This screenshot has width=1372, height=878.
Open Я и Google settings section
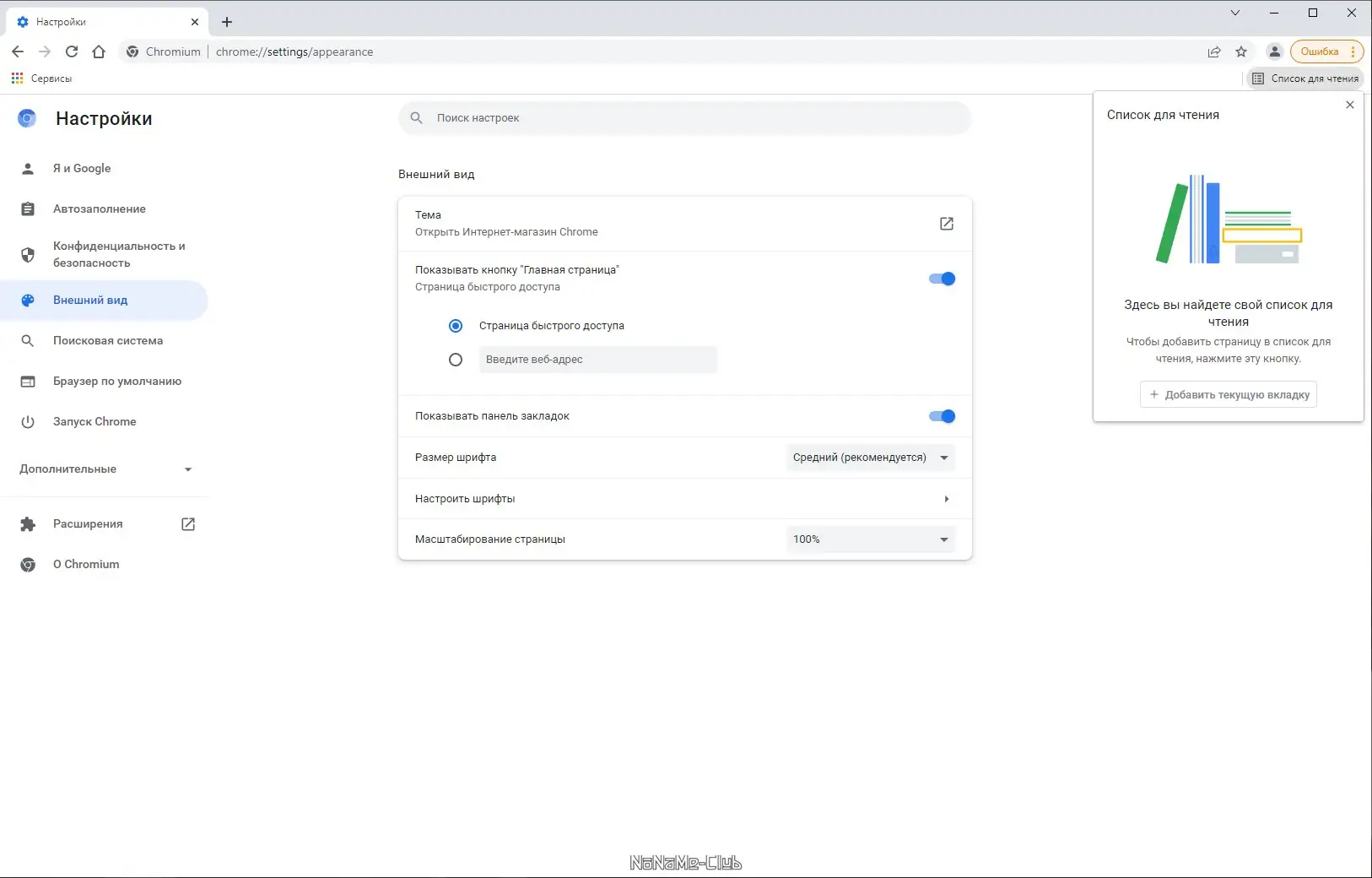pyautogui.click(x=104, y=169)
